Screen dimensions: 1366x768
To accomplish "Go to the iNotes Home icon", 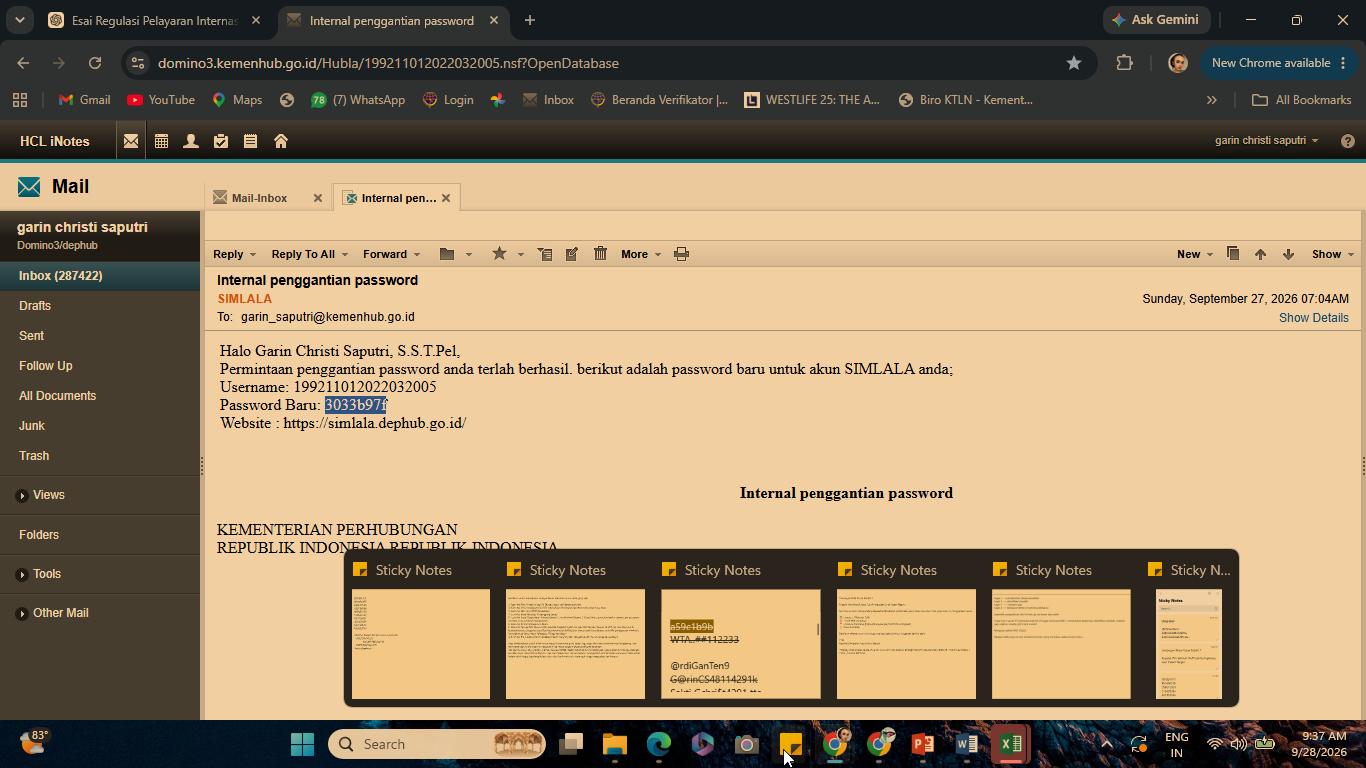I will [x=281, y=141].
